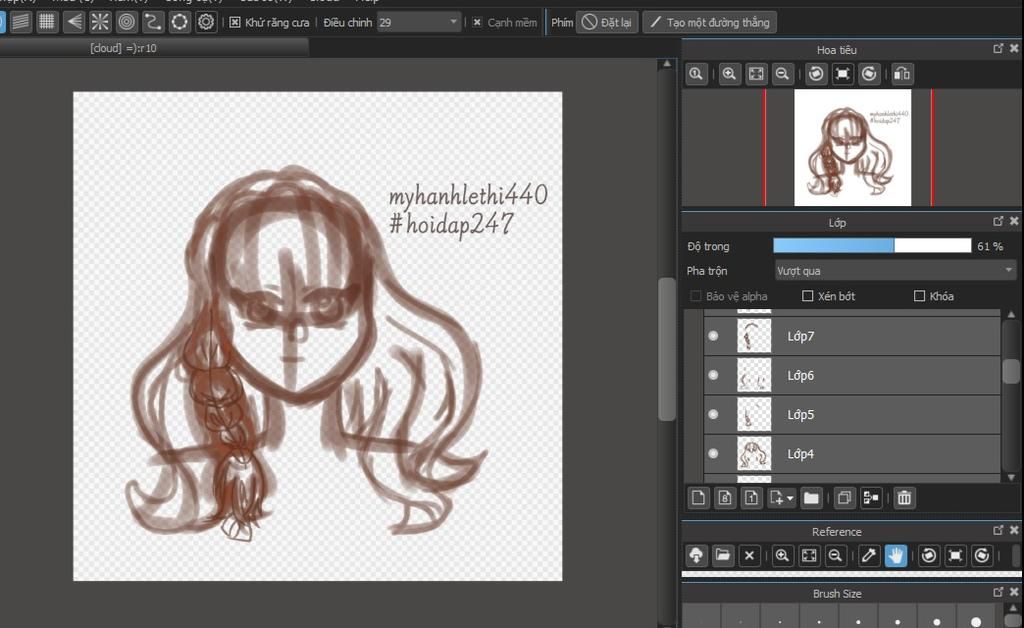
Task: Open a reference image file
Action: point(723,556)
